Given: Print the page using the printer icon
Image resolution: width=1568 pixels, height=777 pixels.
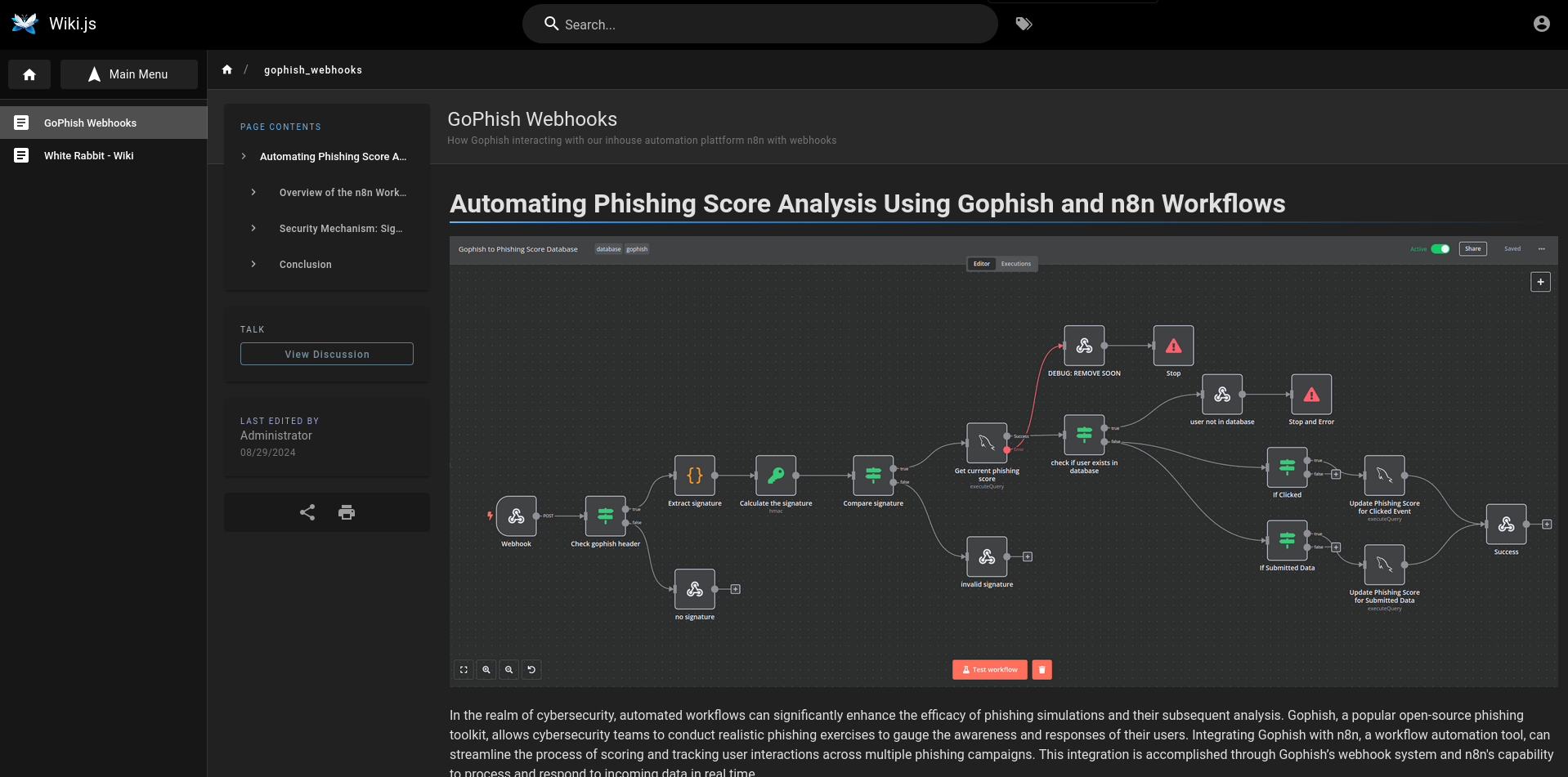Looking at the screenshot, I should (347, 511).
